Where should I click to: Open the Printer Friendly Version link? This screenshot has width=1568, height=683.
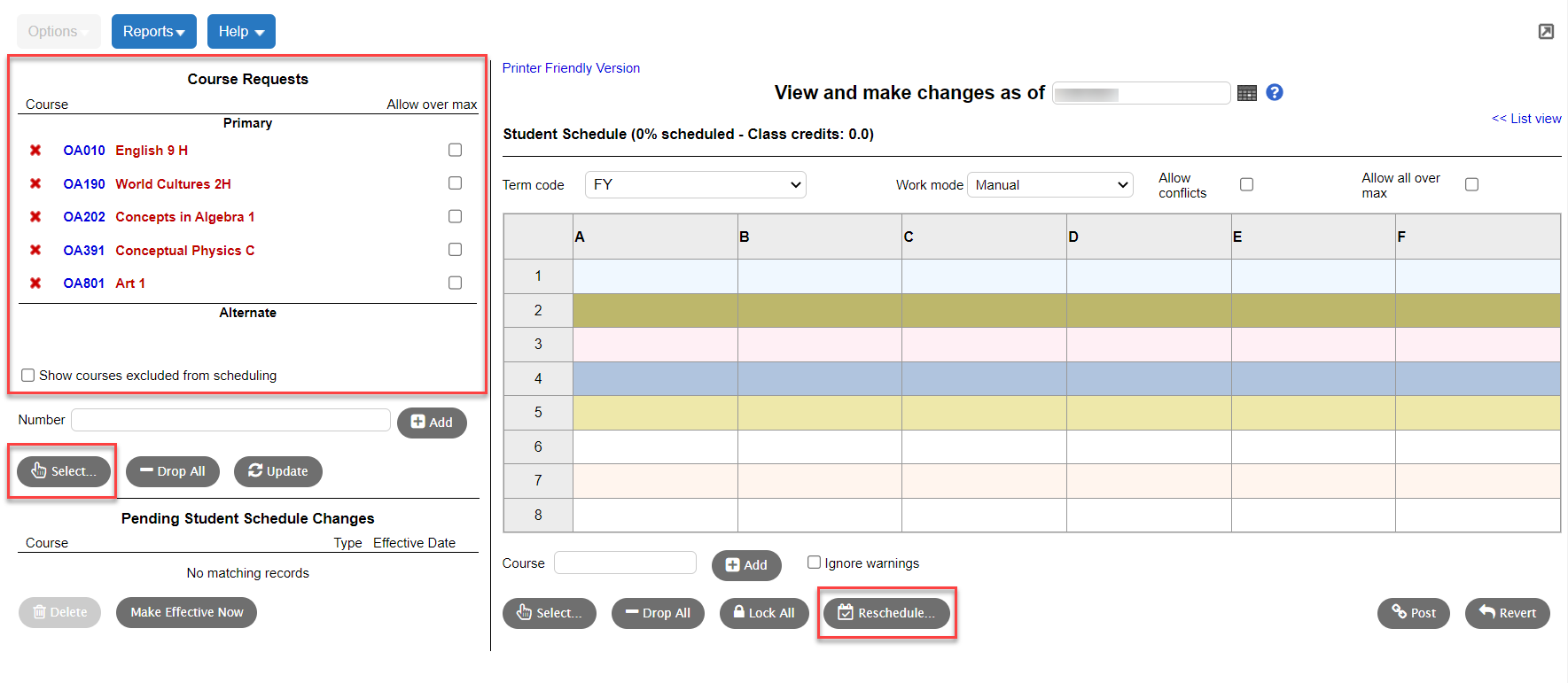[x=571, y=67]
